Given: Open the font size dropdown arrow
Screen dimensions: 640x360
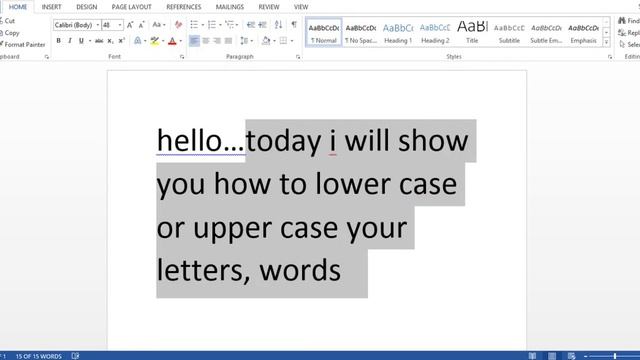Looking at the screenshot, I should [120, 25].
